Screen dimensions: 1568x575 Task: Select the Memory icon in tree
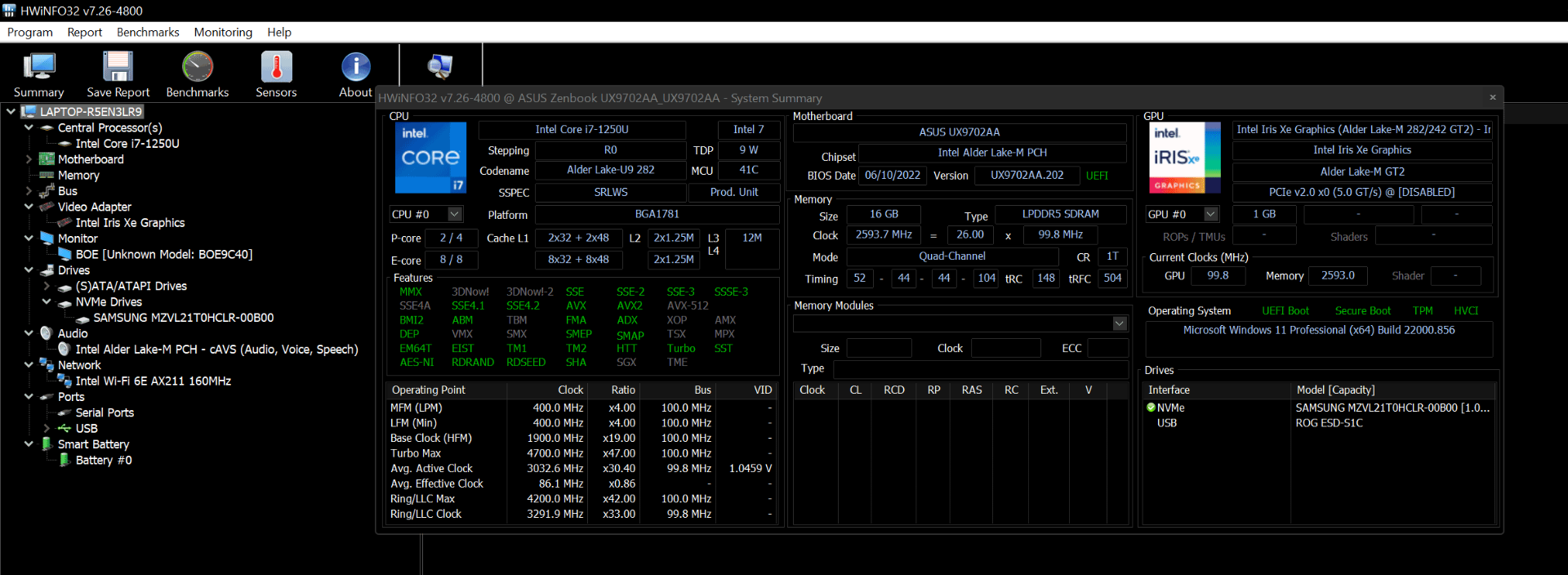click(x=47, y=175)
